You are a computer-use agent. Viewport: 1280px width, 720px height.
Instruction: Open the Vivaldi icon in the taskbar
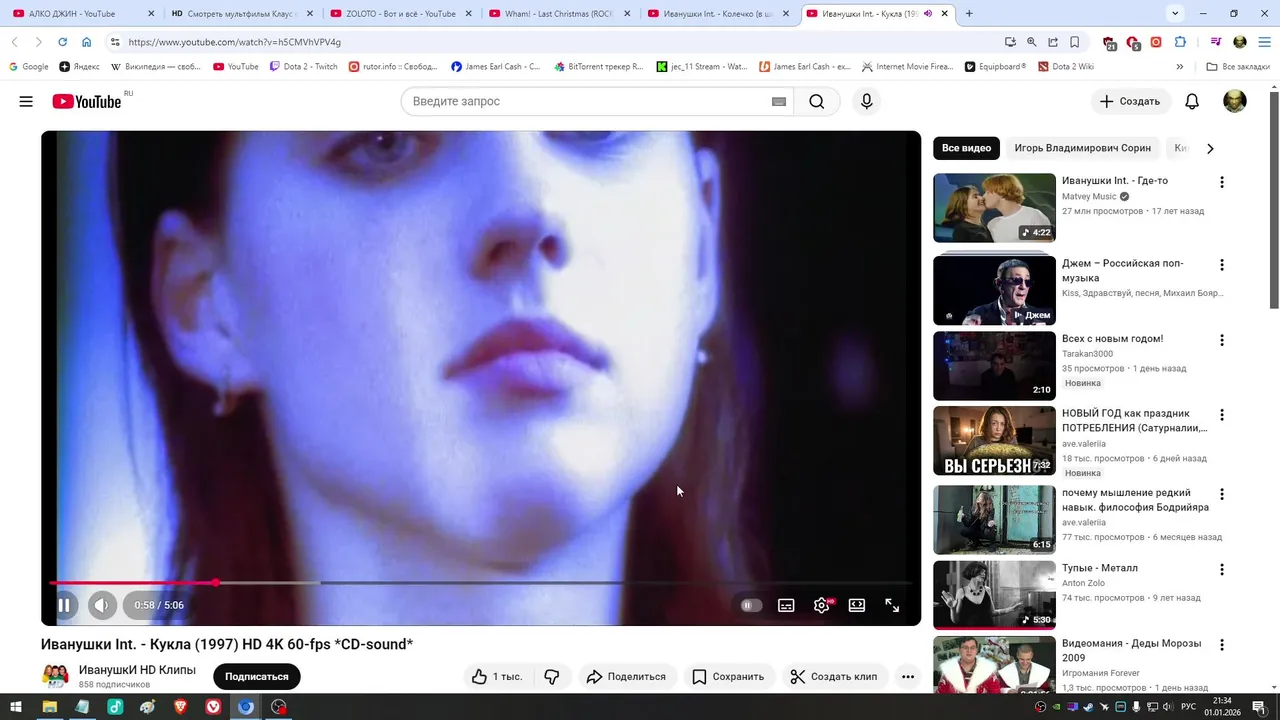click(213, 707)
